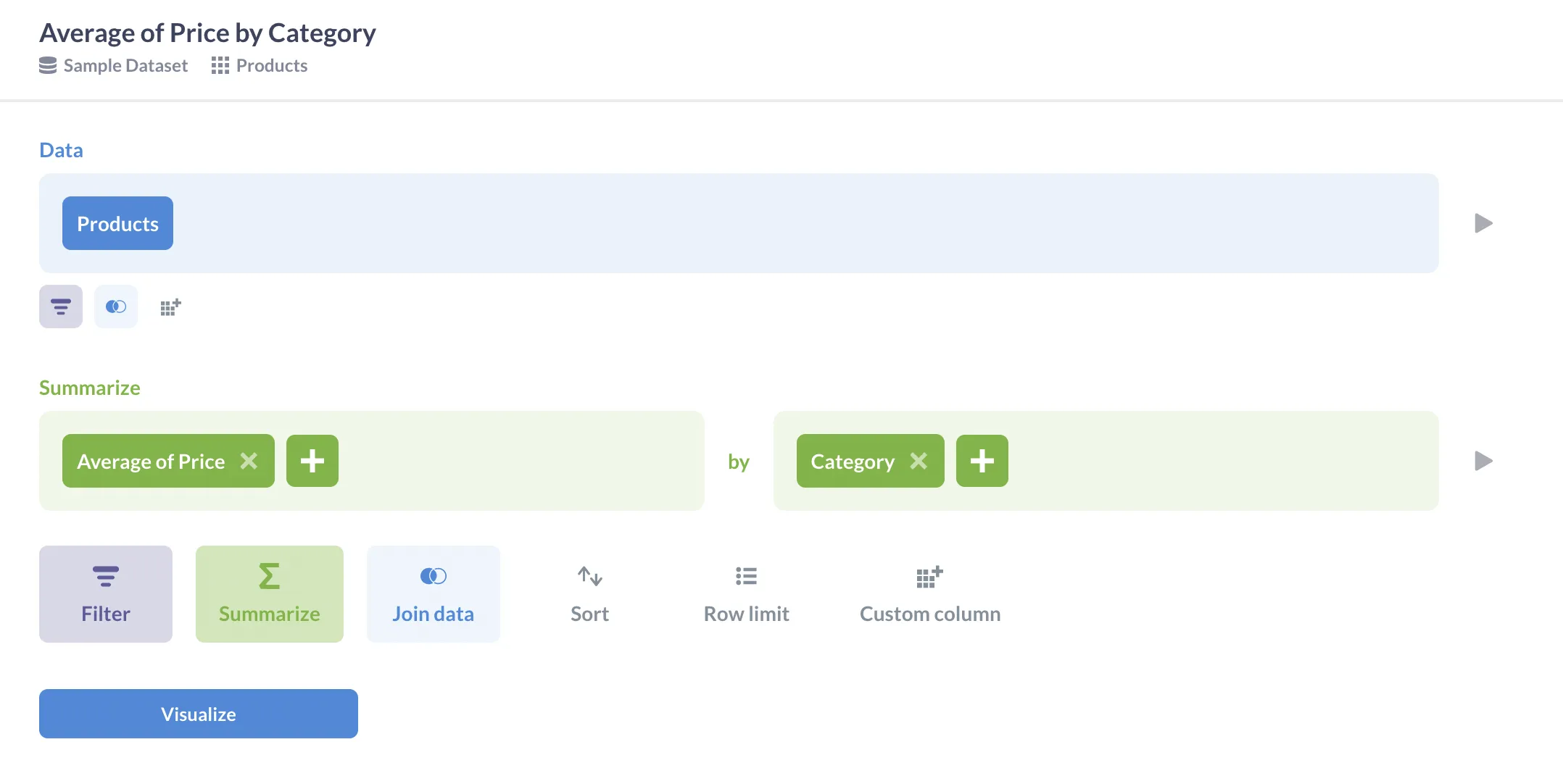This screenshot has height=784, width=1563.
Task: Open the Products data source picker
Action: [x=117, y=223]
